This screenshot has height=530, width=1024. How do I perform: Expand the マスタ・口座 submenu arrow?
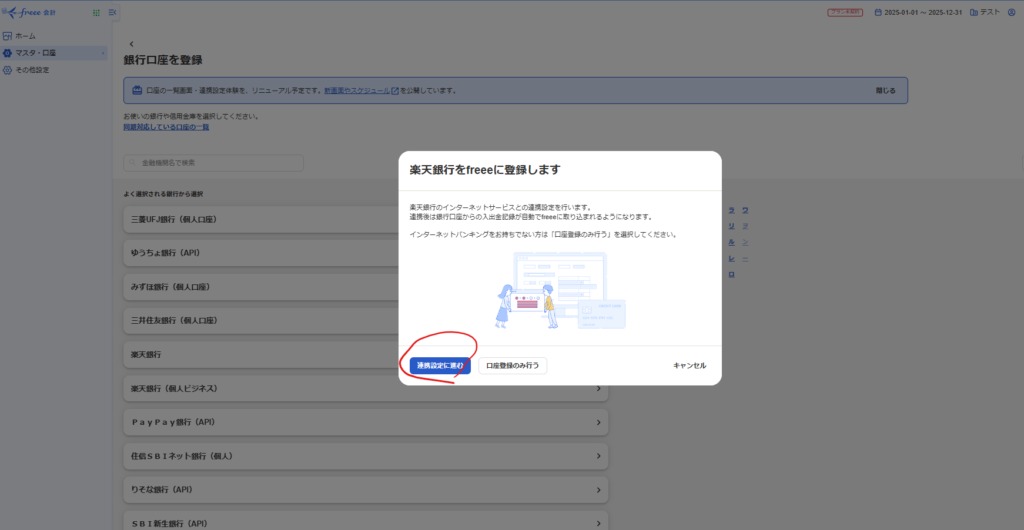click(103, 53)
